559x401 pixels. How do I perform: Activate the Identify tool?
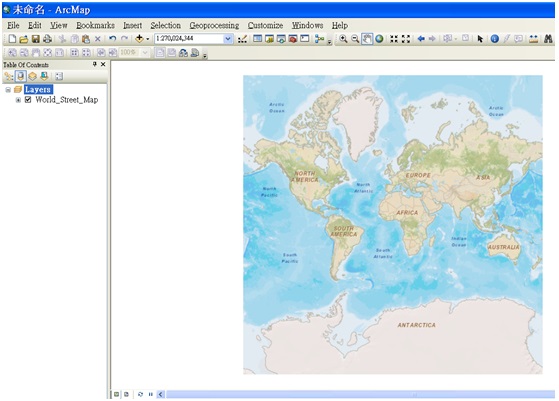pyautogui.click(x=494, y=39)
